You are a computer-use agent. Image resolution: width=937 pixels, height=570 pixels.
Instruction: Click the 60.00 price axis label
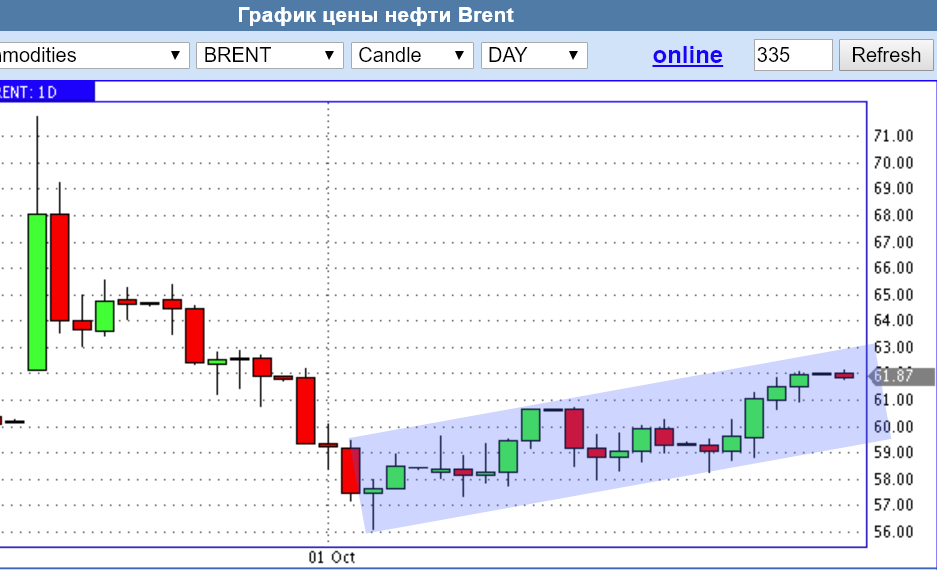893,427
